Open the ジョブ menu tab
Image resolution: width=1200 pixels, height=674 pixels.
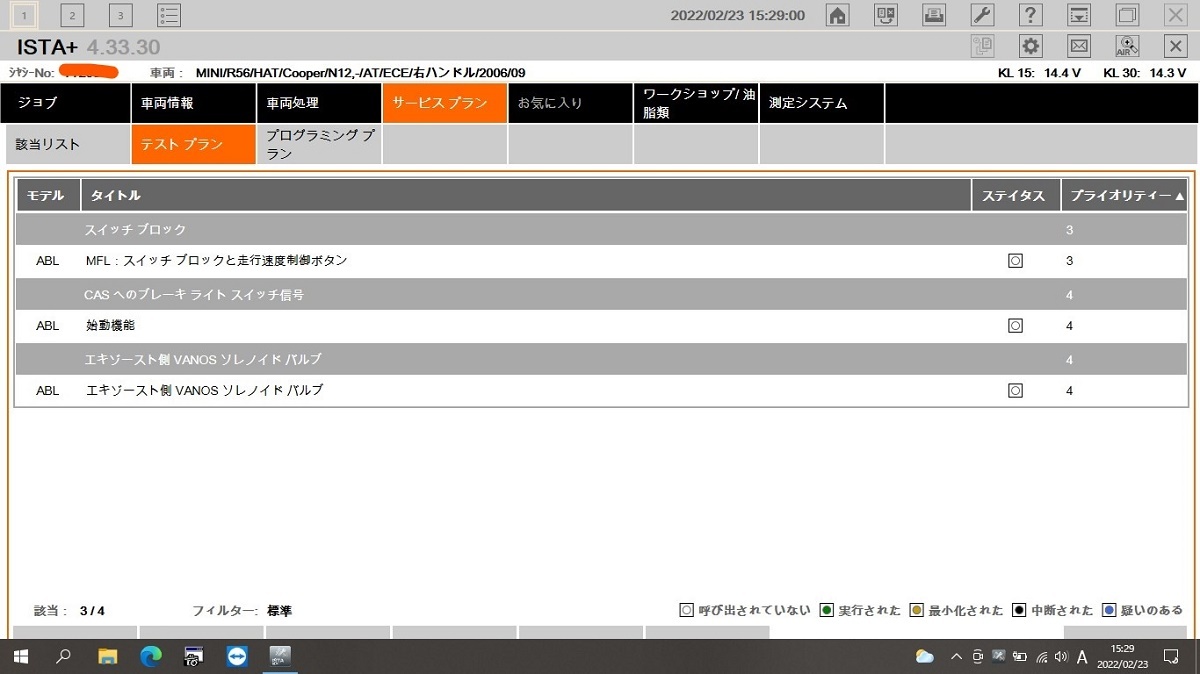pos(66,103)
